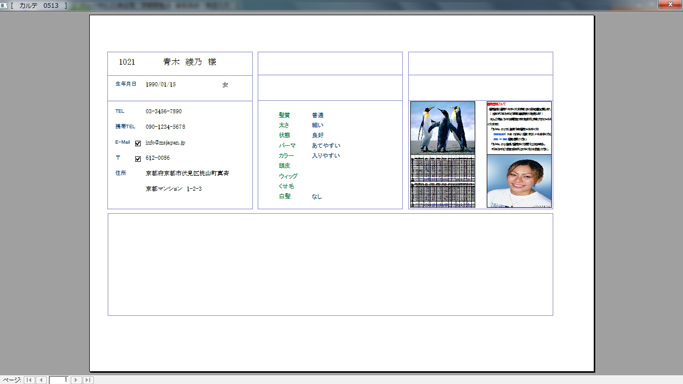The image size is (683, 384).
Task: Click the mobile number 090-1234-5678
Action: point(166,127)
